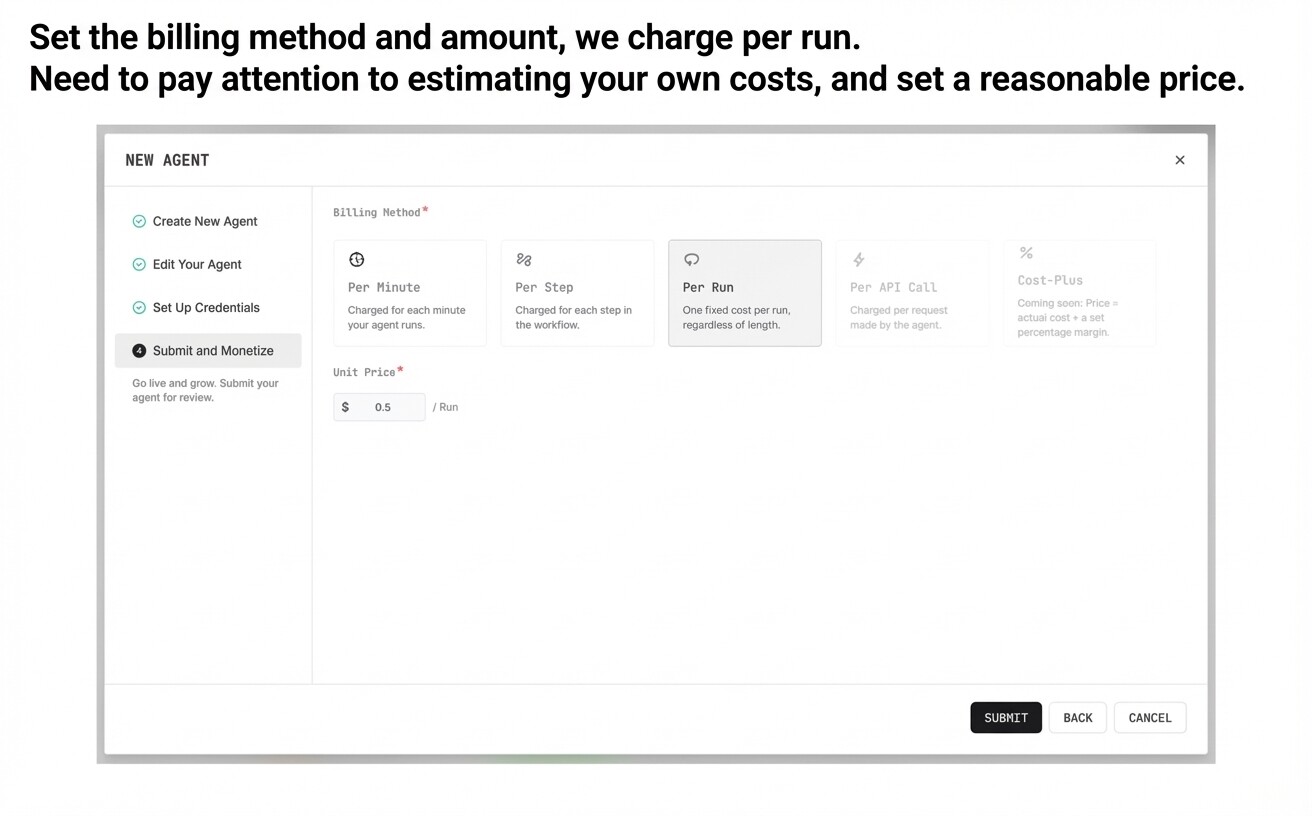Viewport: 1312px width, 816px height.
Task: Open the Submit and Monetize step
Action: click(213, 351)
